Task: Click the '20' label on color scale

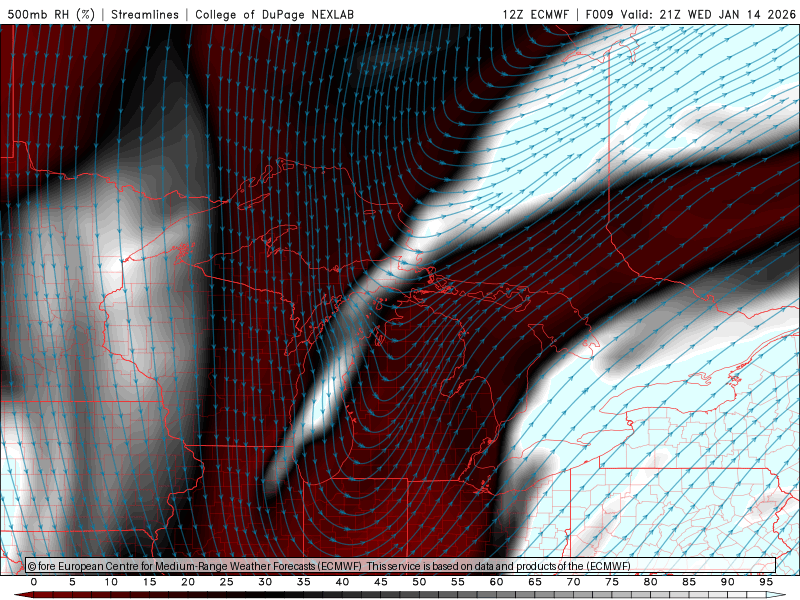Action: [188, 582]
